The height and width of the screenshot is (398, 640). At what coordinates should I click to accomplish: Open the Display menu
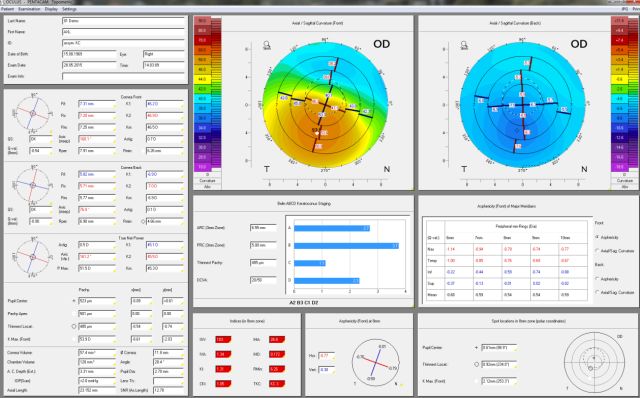[51, 9]
